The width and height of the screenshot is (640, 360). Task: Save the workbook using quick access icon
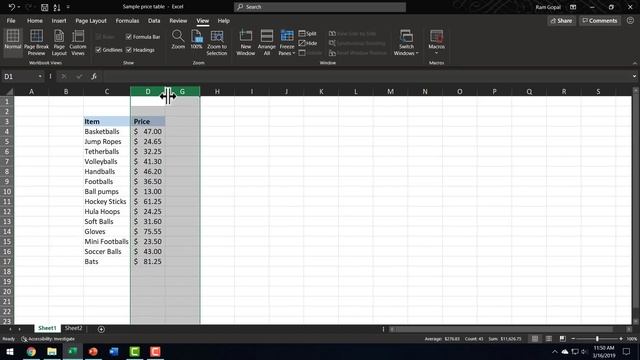44,7
